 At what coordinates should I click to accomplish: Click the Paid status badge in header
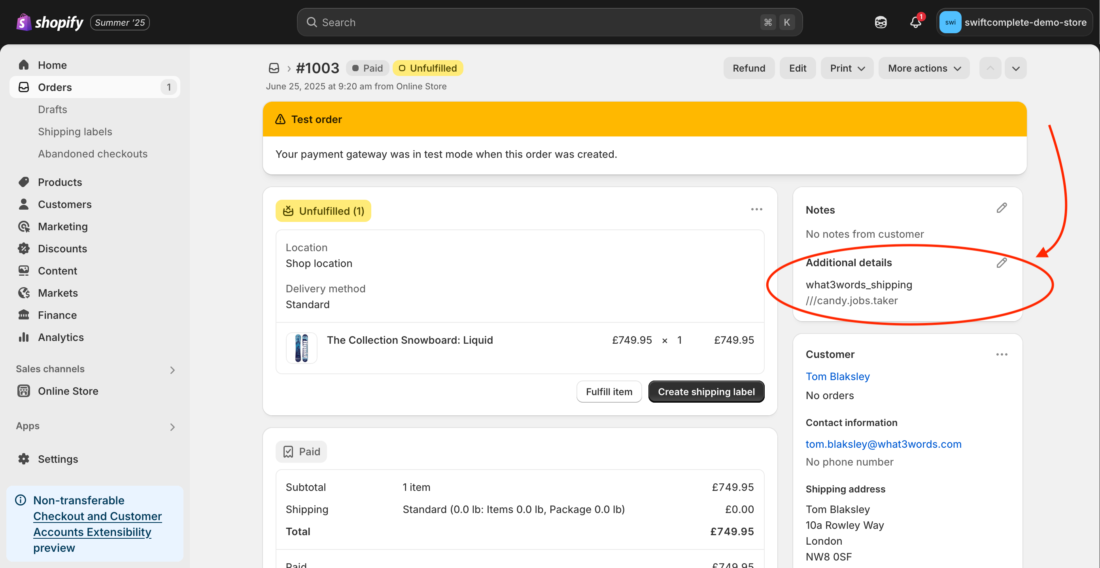coord(368,68)
